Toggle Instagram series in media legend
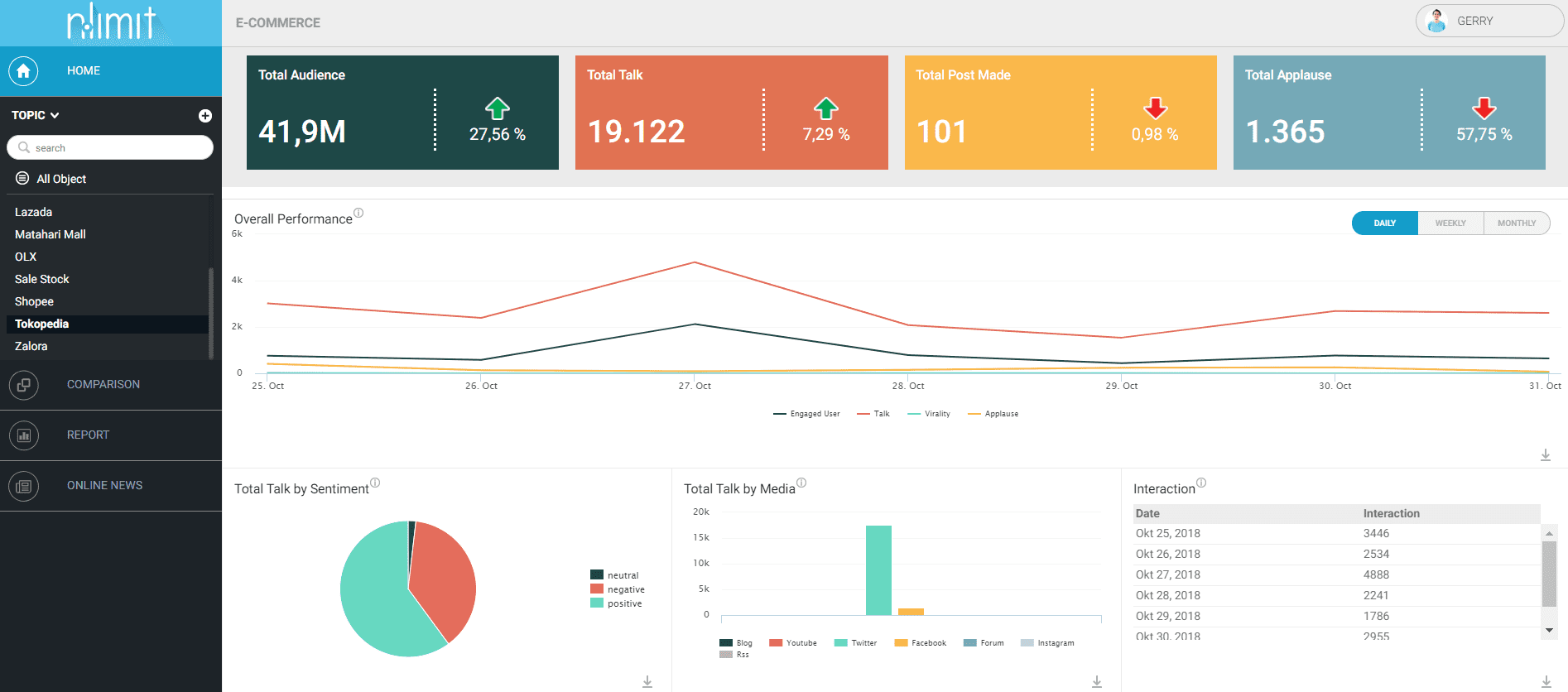1568x692 pixels. coord(1047,643)
